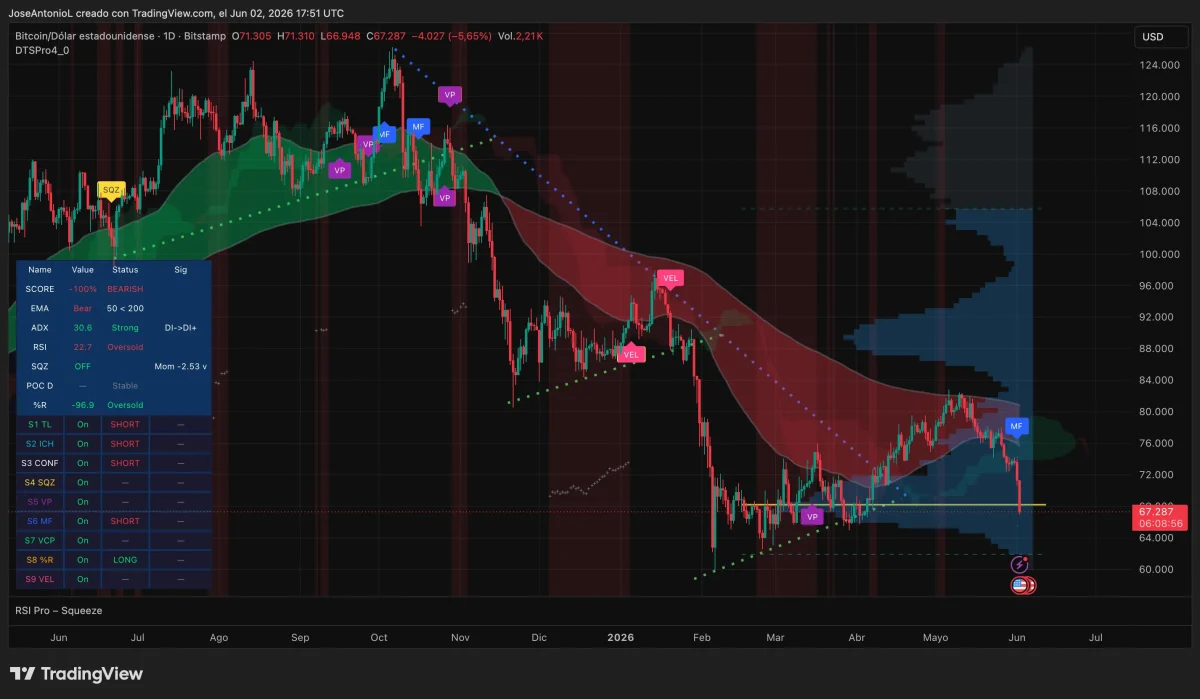Open the US flag economic event icon

pyautogui.click(x=1020, y=586)
